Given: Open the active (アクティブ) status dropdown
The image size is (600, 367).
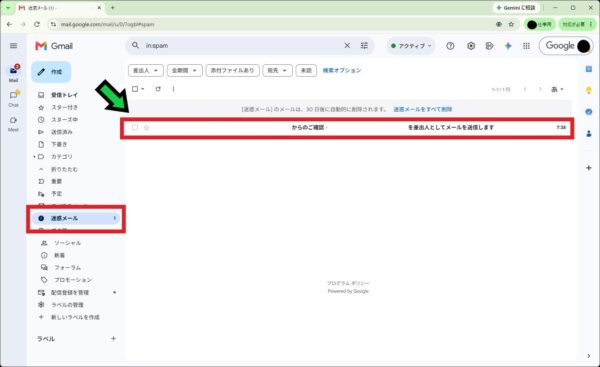Looking at the screenshot, I should tap(411, 46).
